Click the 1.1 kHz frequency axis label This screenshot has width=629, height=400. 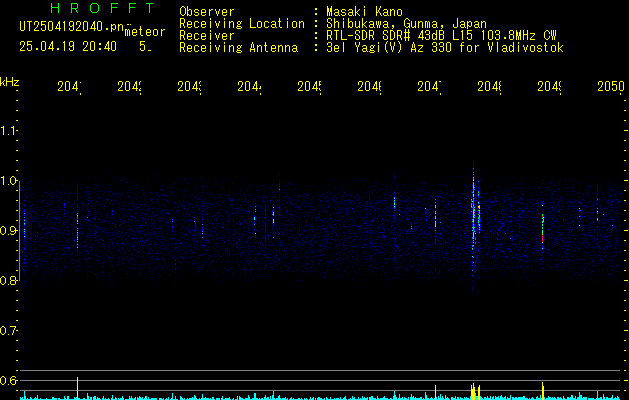[8, 131]
